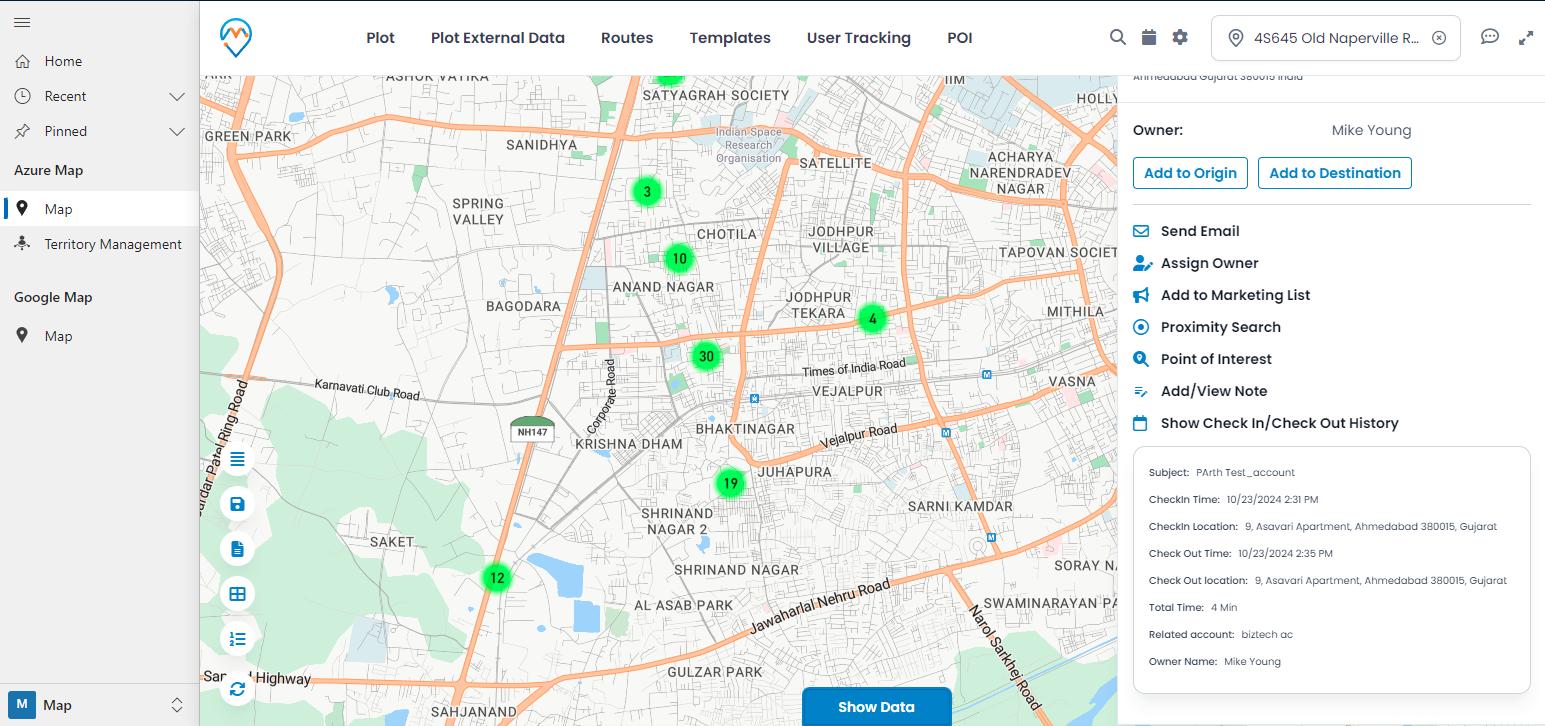Image resolution: width=1545 pixels, height=726 pixels.
Task: Click the document file map tool
Action: pos(237,549)
